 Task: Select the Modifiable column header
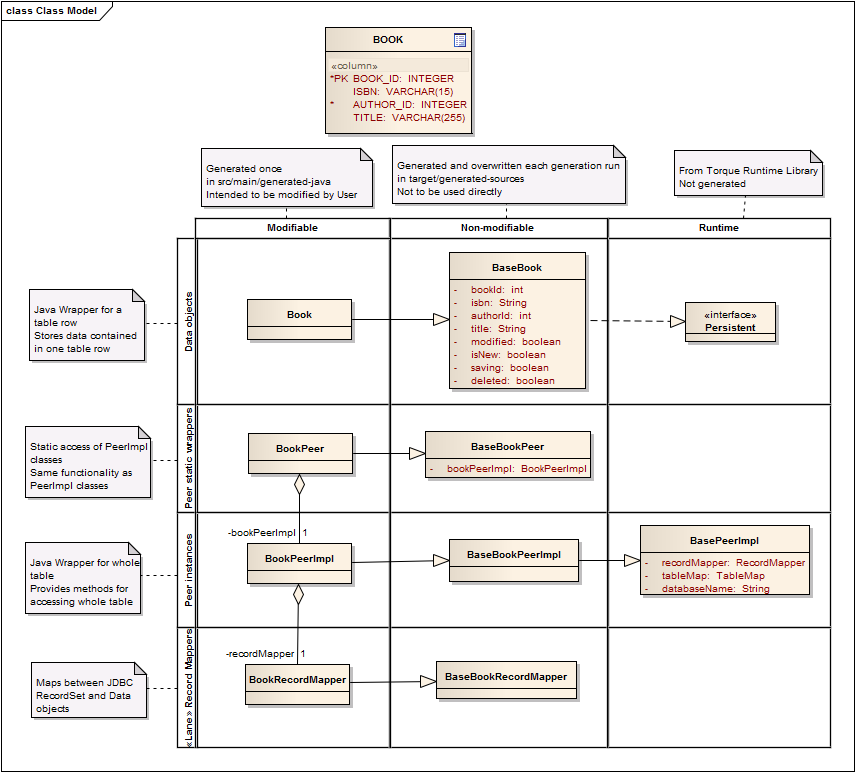pos(293,228)
